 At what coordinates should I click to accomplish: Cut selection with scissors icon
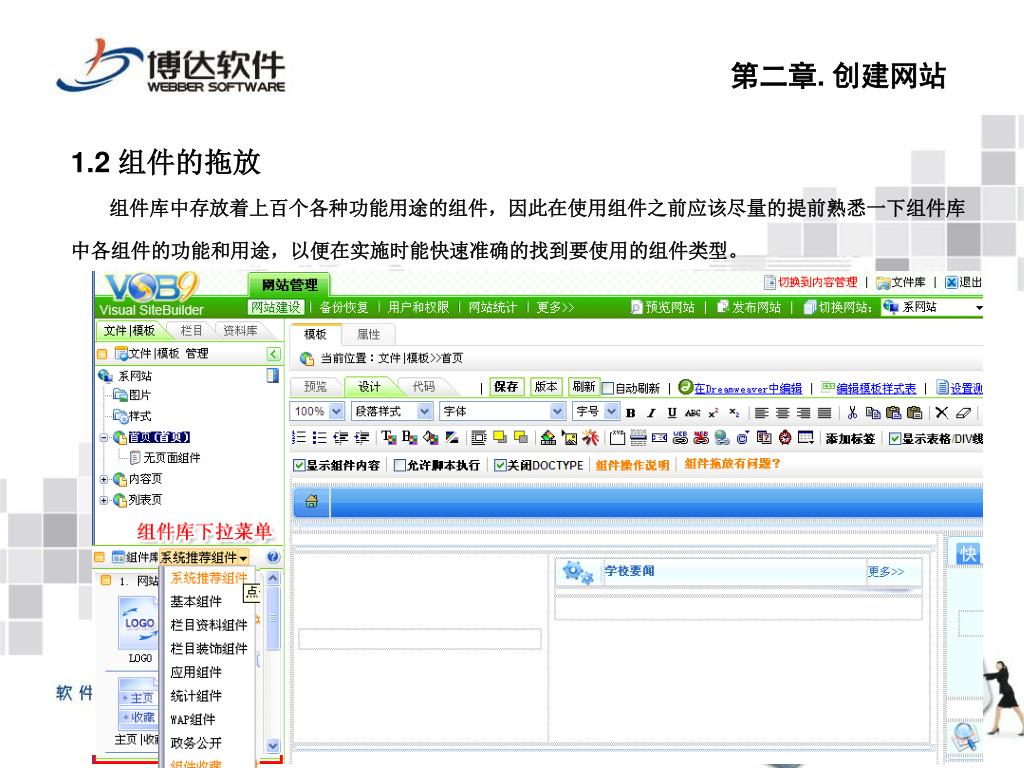pyautogui.click(x=852, y=413)
